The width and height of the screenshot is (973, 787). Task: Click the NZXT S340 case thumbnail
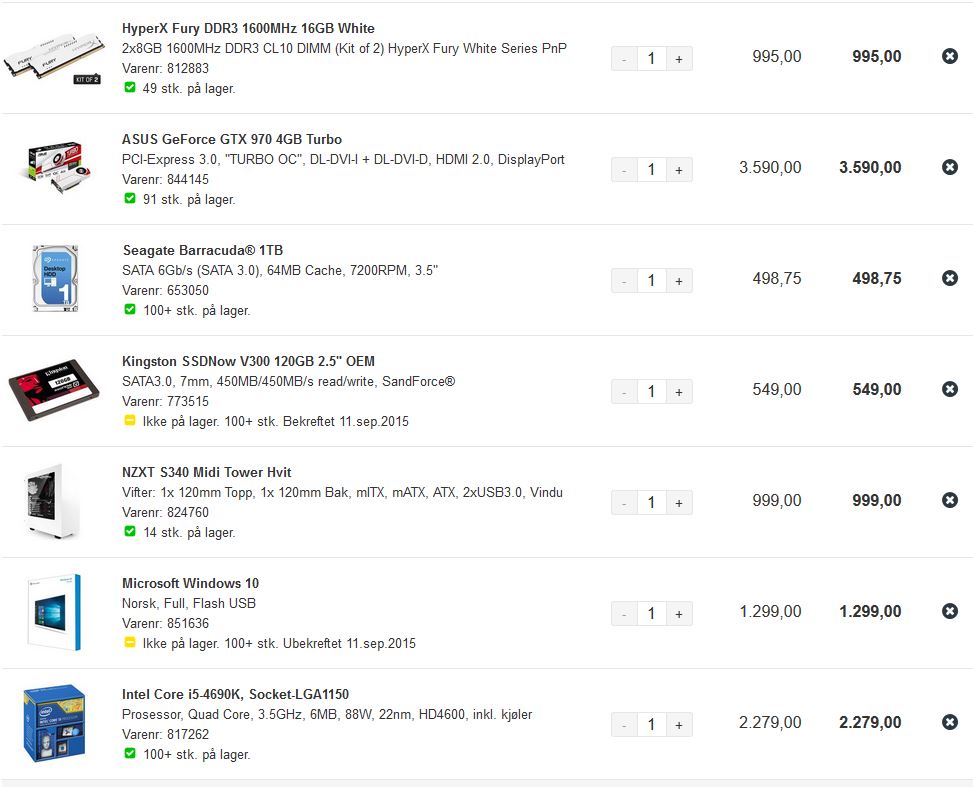(53, 501)
